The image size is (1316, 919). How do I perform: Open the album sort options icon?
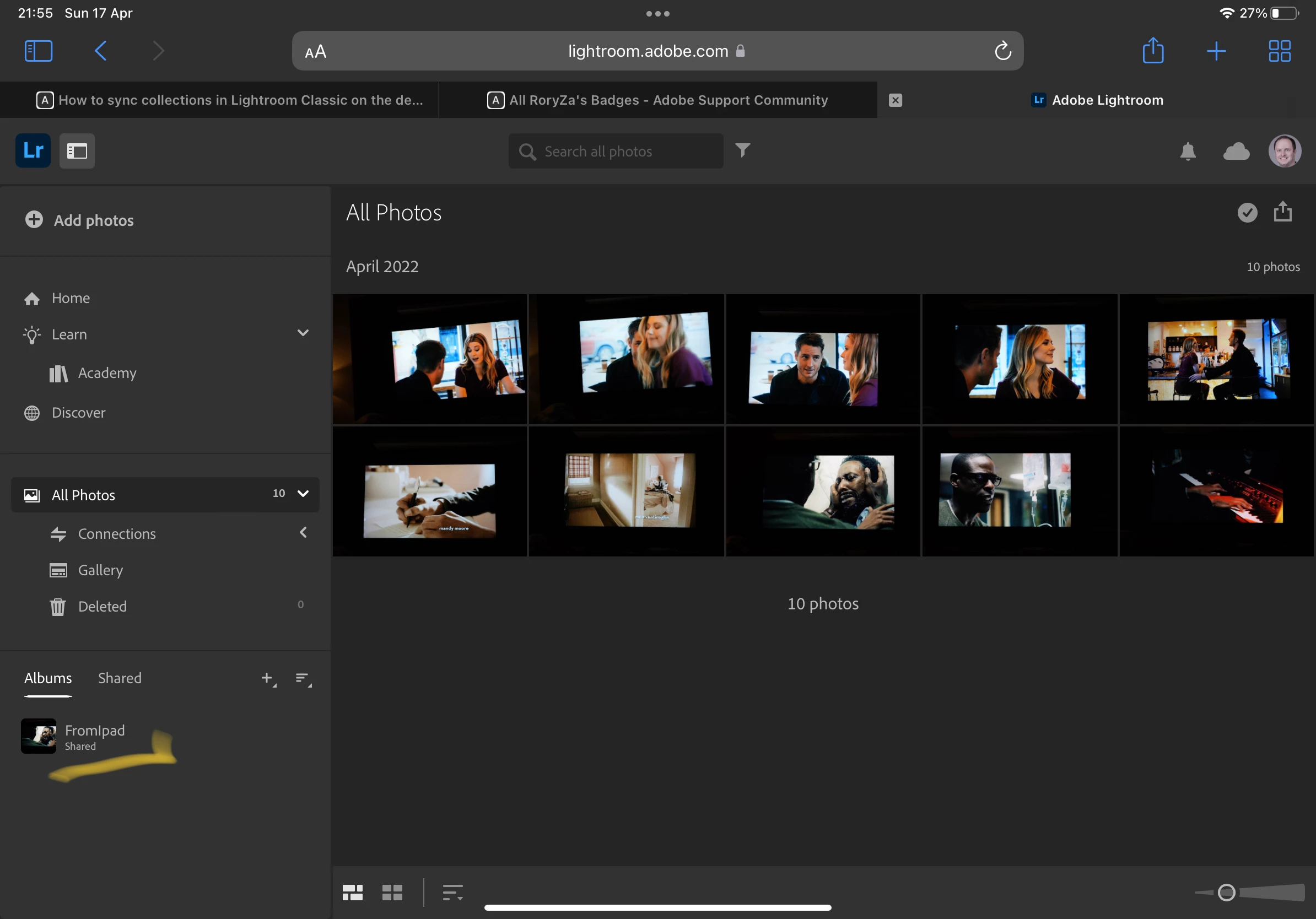(x=303, y=678)
